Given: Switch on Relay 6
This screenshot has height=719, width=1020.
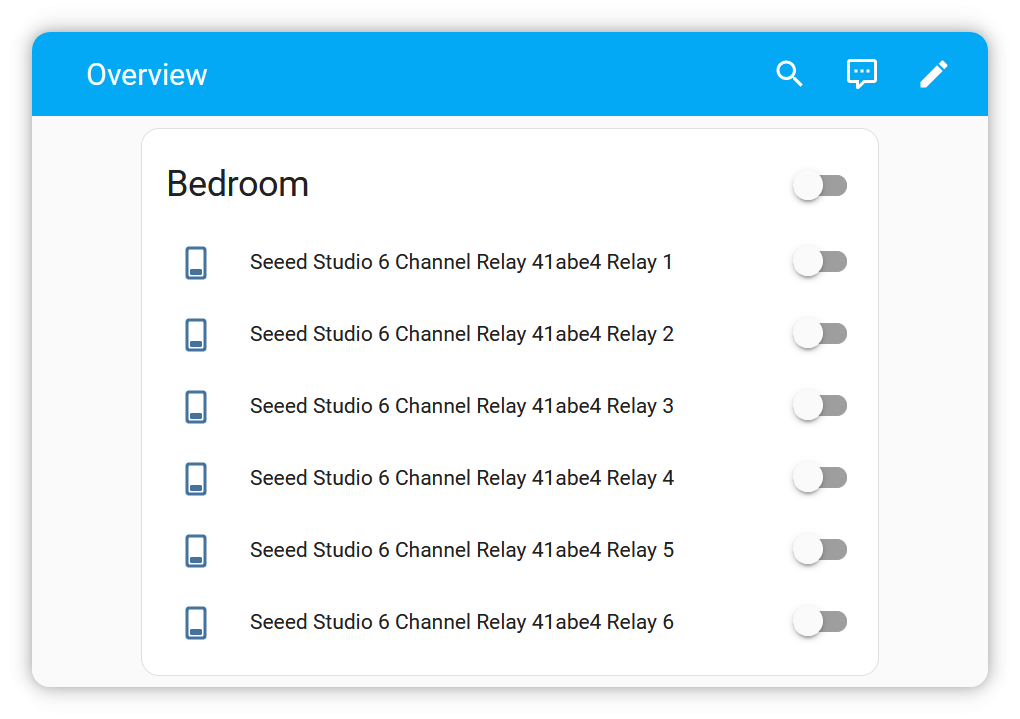Looking at the screenshot, I should [x=820, y=622].
